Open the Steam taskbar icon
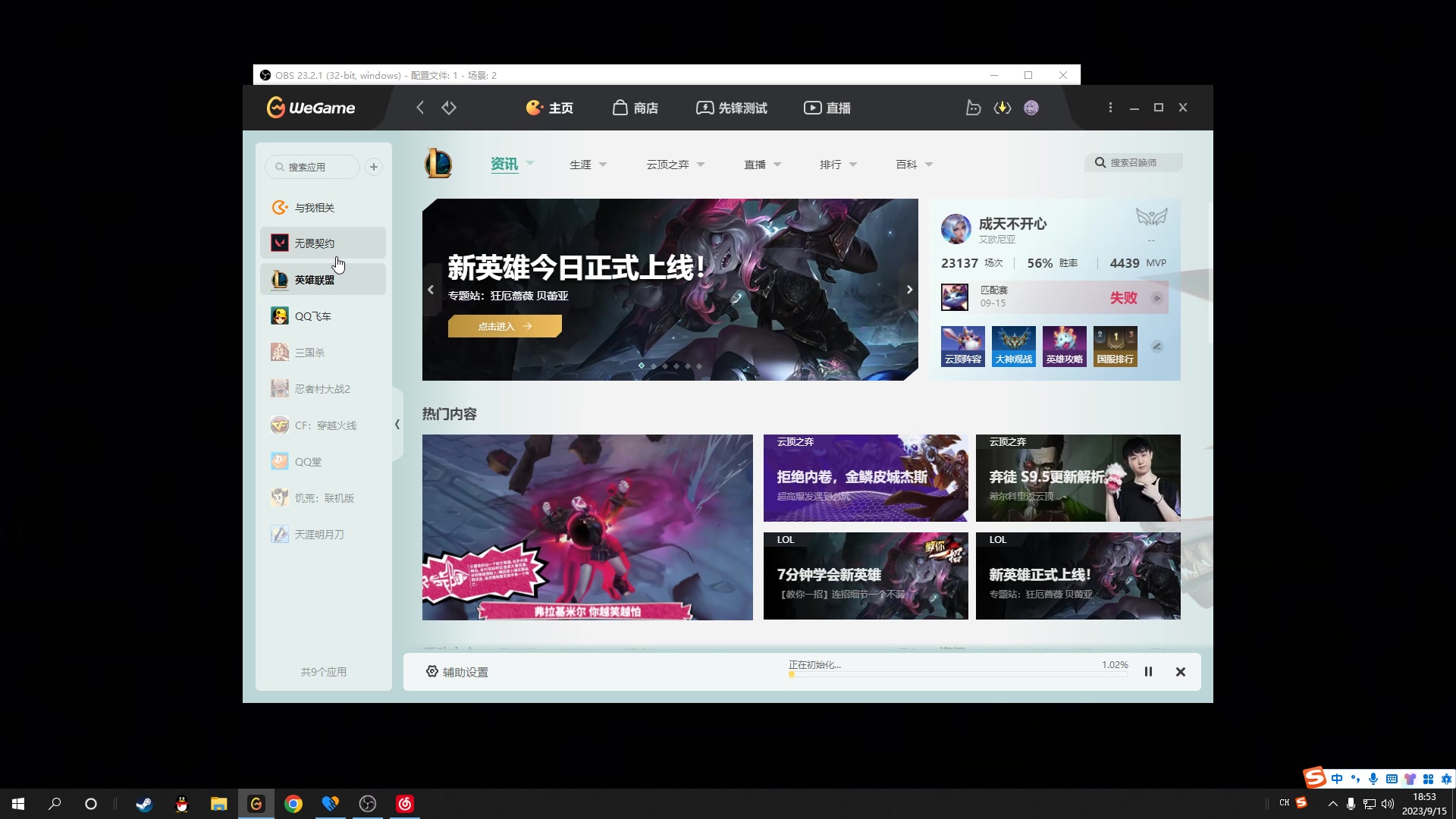 pyautogui.click(x=144, y=804)
